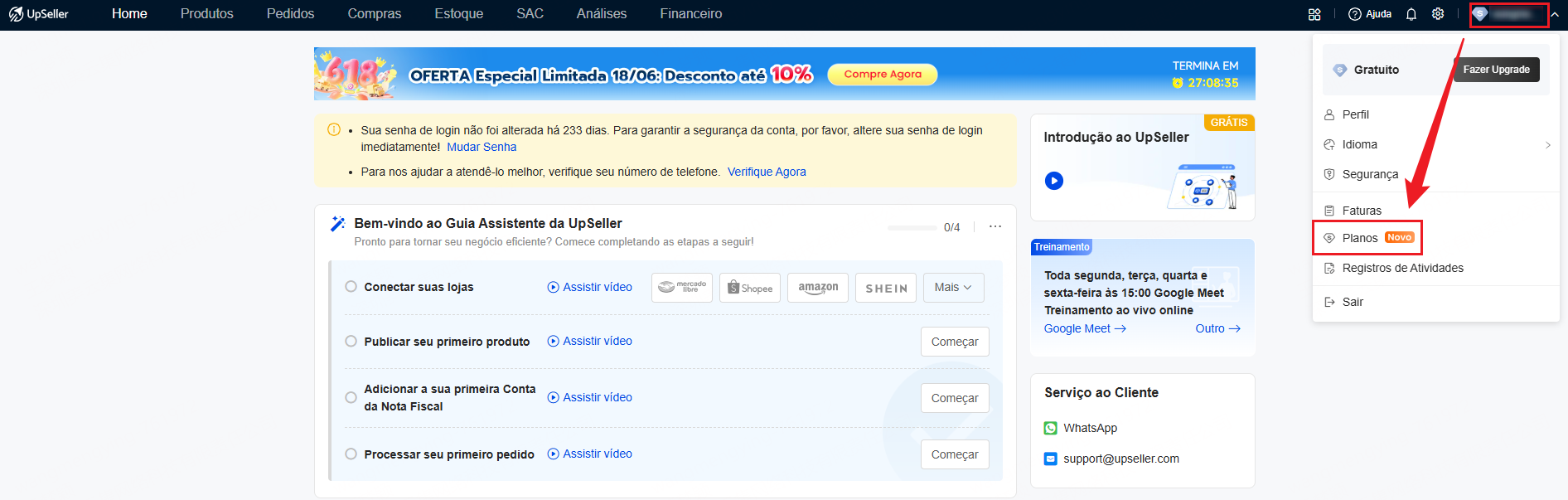The height and width of the screenshot is (500, 1568).
Task: Watch the video for Publicar seu primeiro produto
Action: tap(590, 341)
